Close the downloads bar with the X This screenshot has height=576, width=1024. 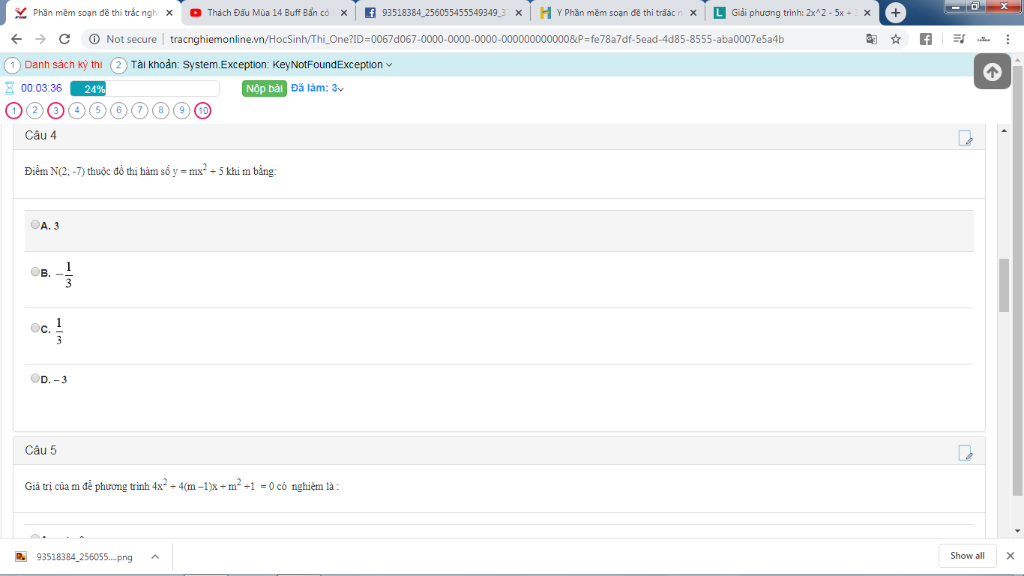coord(1010,556)
